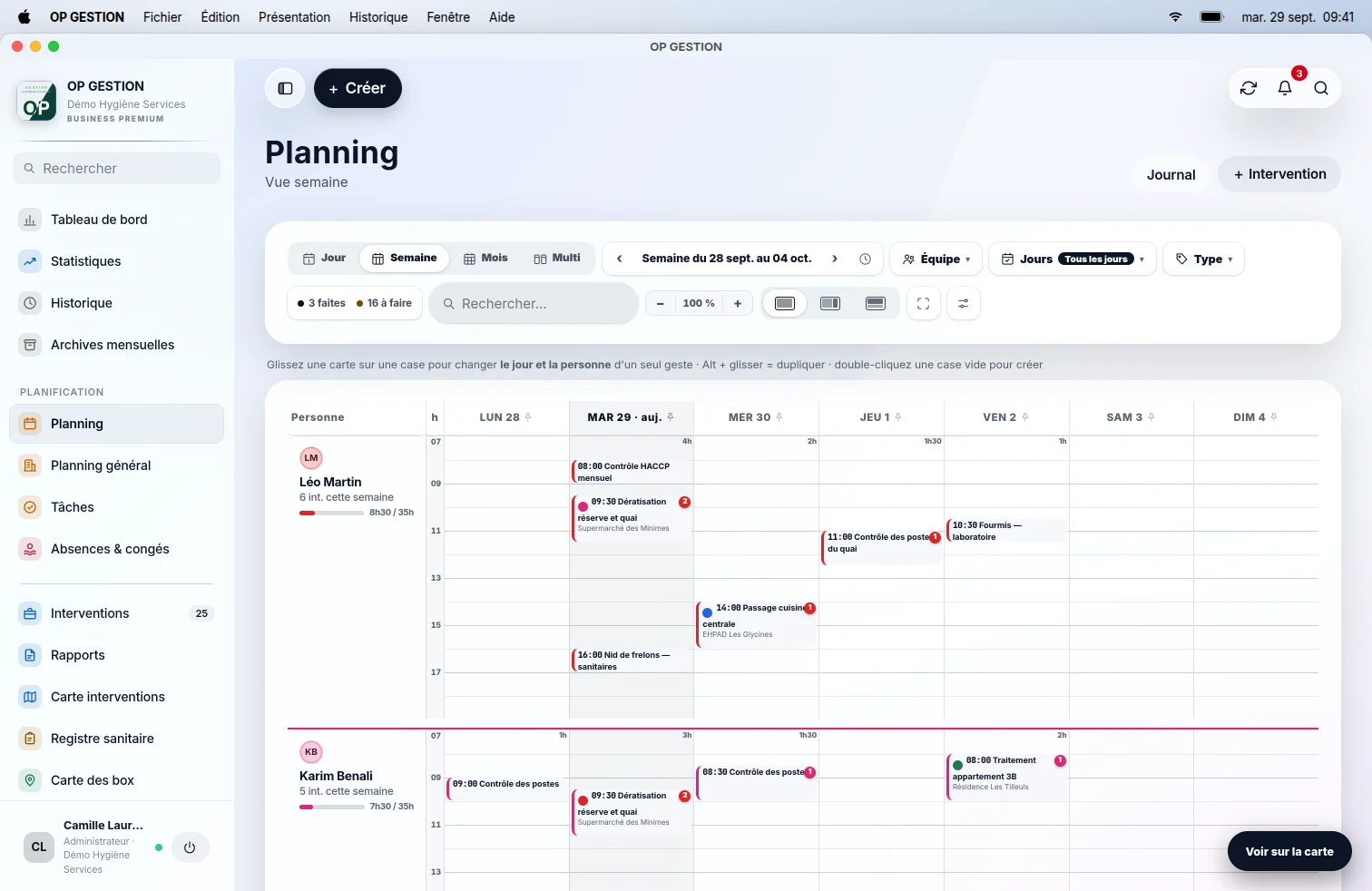Switch to the Multi view
This screenshot has width=1372, height=891.
point(557,259)
